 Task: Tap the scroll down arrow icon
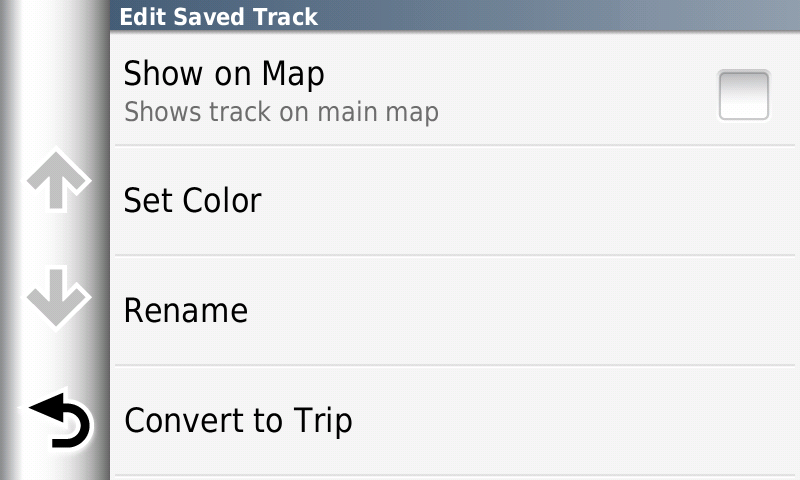(x=58, y=297)
